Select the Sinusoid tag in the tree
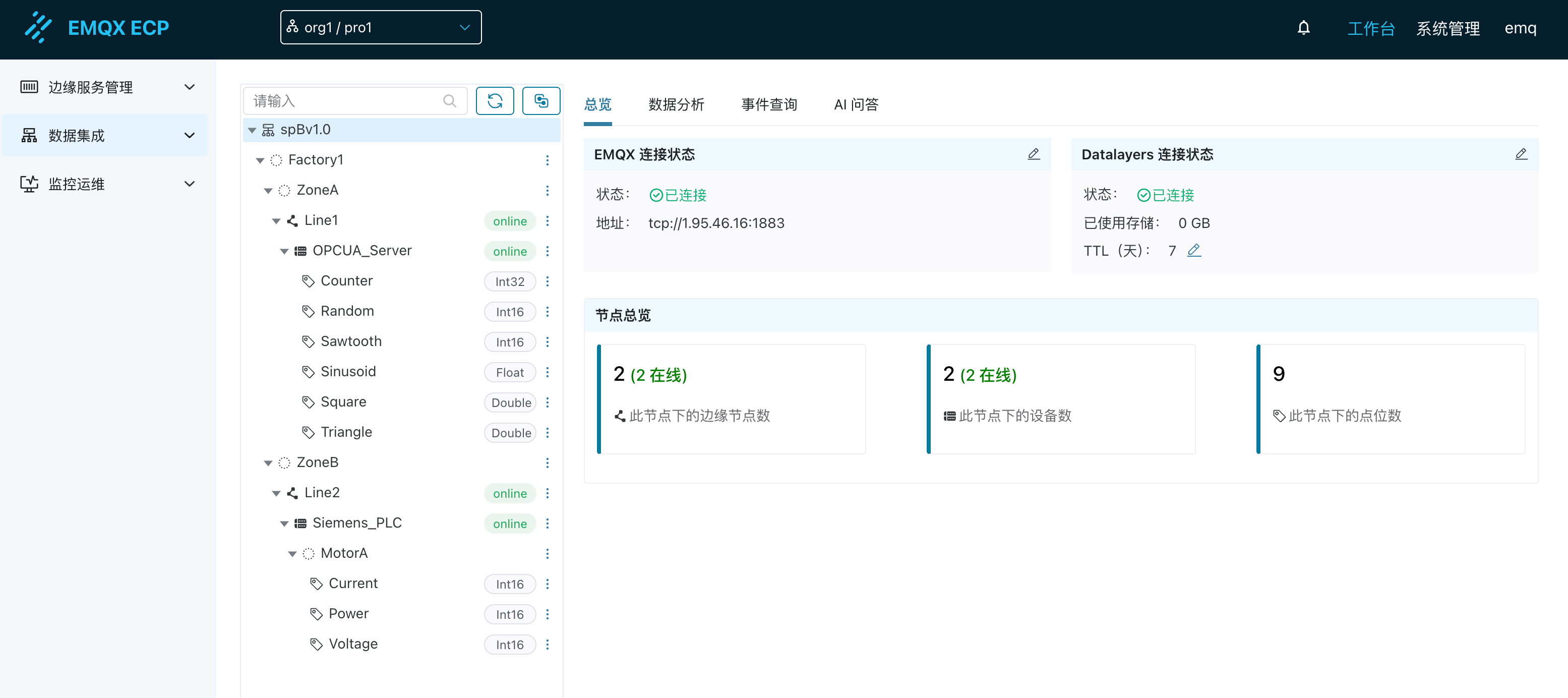Viewport: 1568px width, 698px height. pos(347,372)
